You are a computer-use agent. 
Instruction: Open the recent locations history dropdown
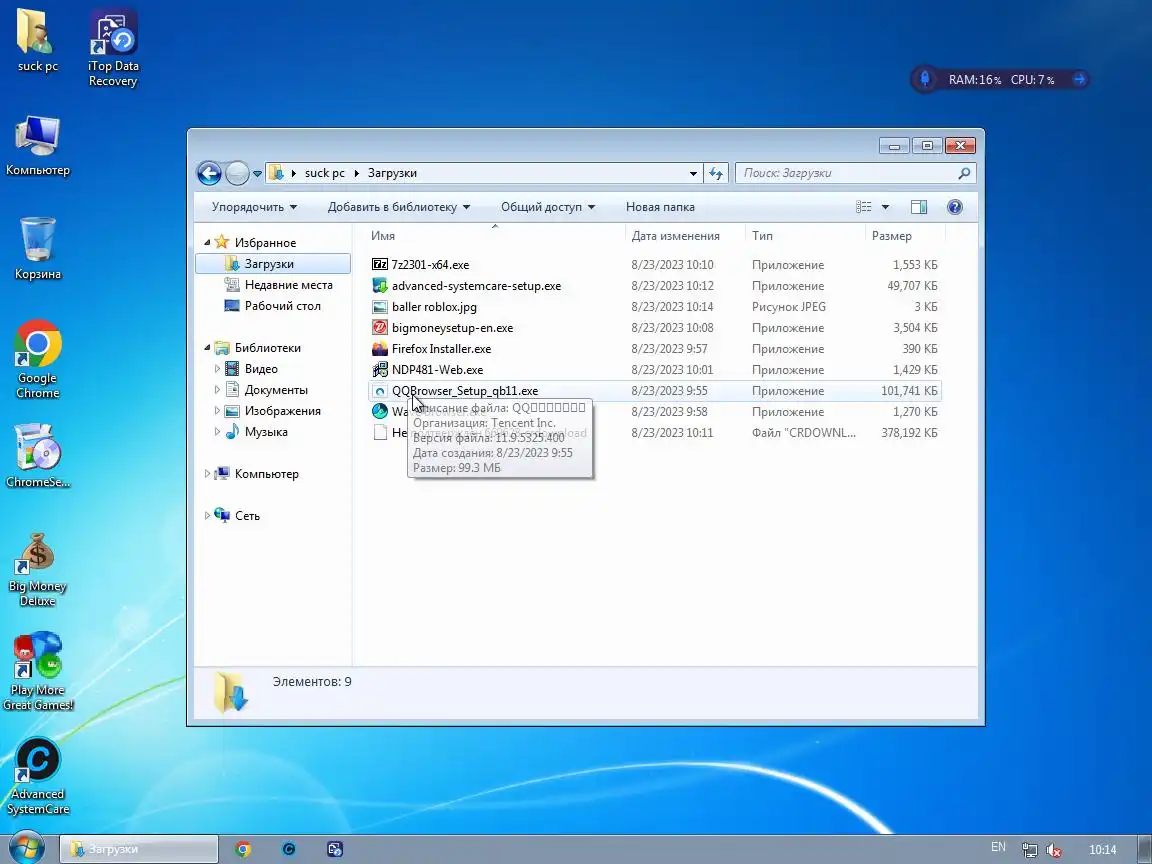257,174
